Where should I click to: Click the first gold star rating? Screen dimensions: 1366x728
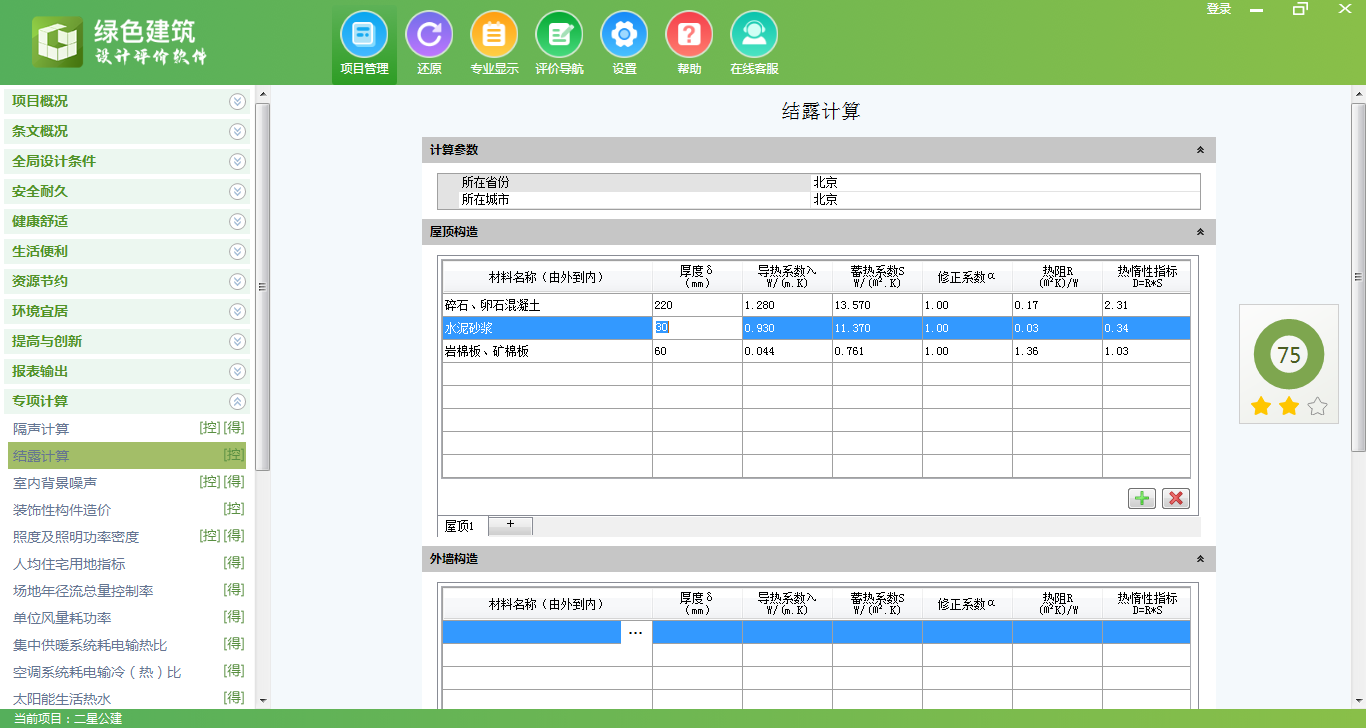[1261, 406]
